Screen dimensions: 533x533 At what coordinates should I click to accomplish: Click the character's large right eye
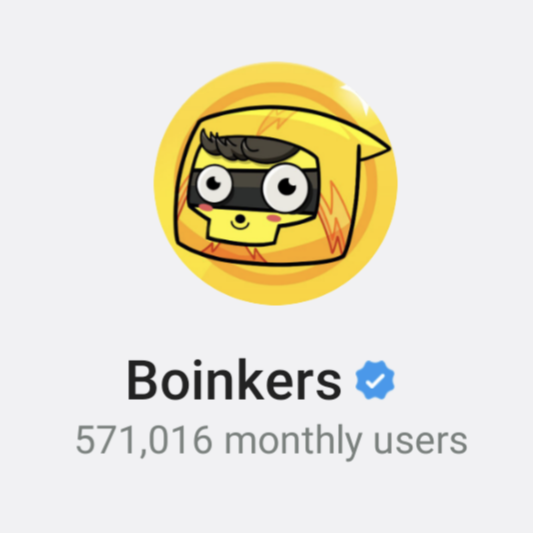(286, 188)
